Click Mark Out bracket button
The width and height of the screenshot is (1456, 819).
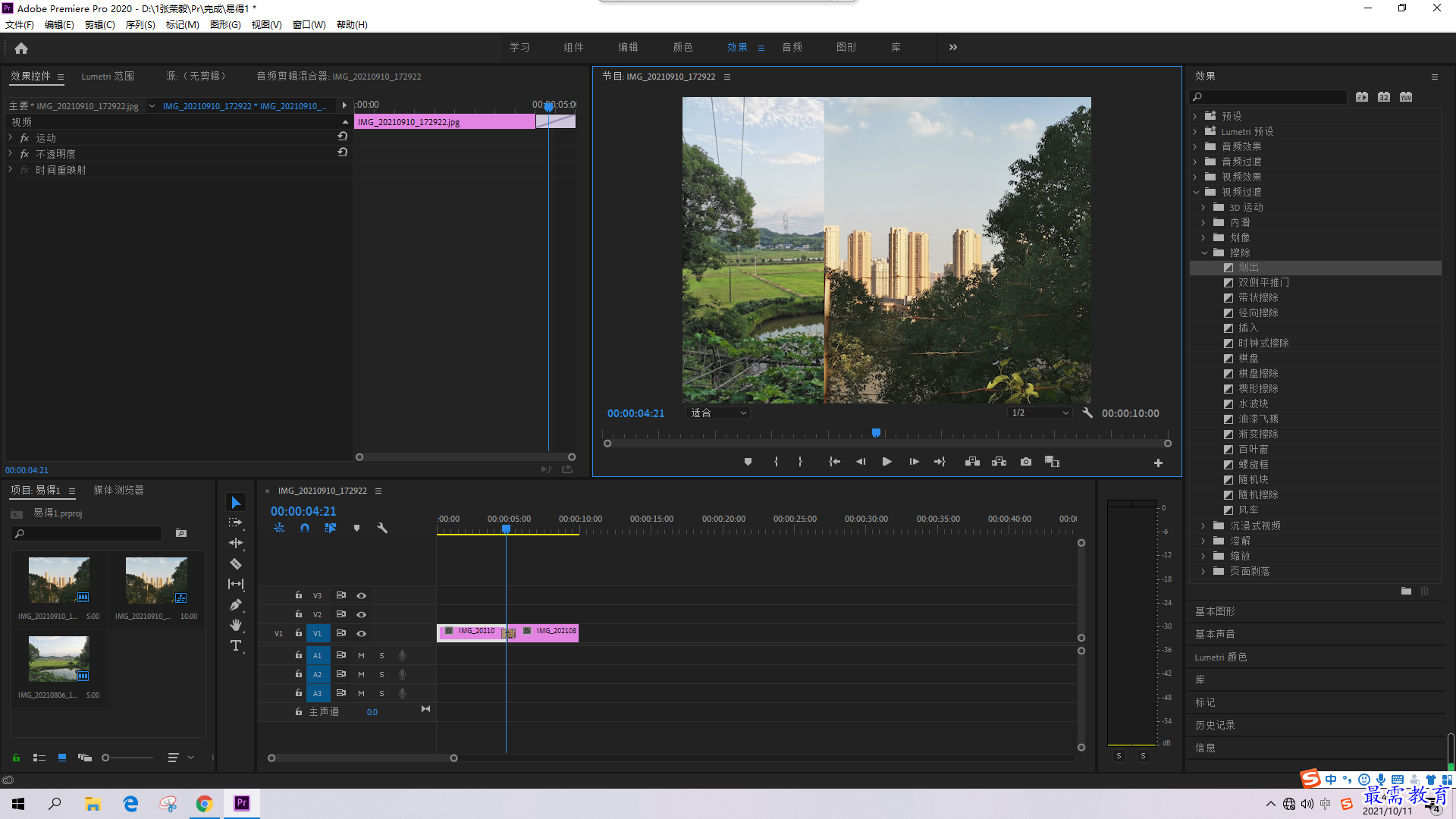coord(800,462)
